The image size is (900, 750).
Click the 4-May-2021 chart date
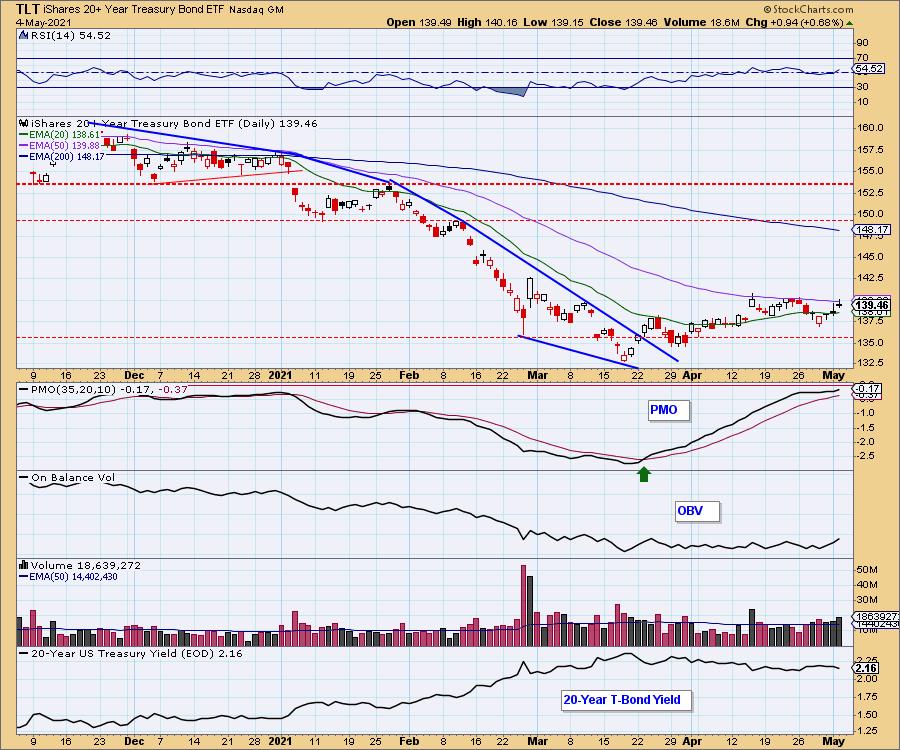[x=43, y=22]
